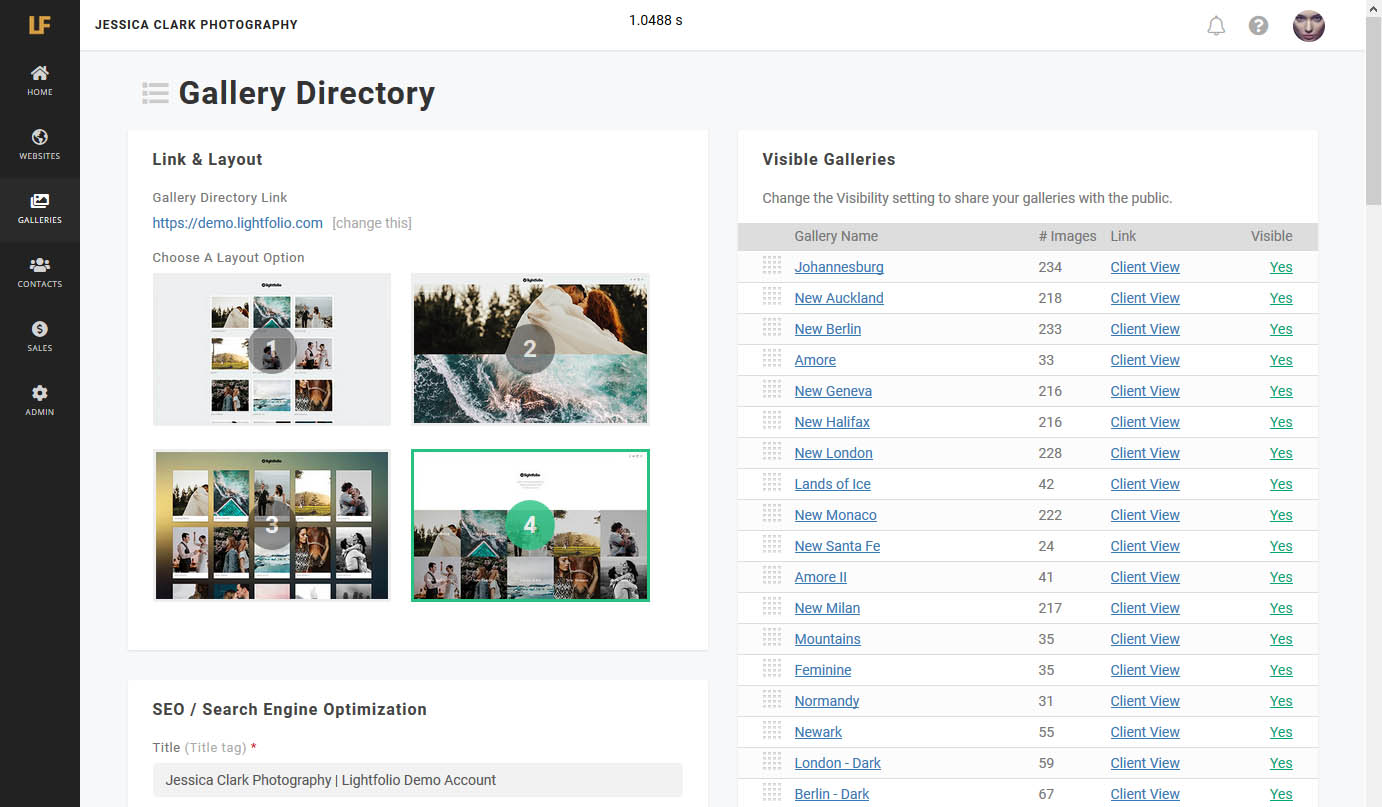Go to Websites via globe icon
1382x807 pixels.
point(40,144)
